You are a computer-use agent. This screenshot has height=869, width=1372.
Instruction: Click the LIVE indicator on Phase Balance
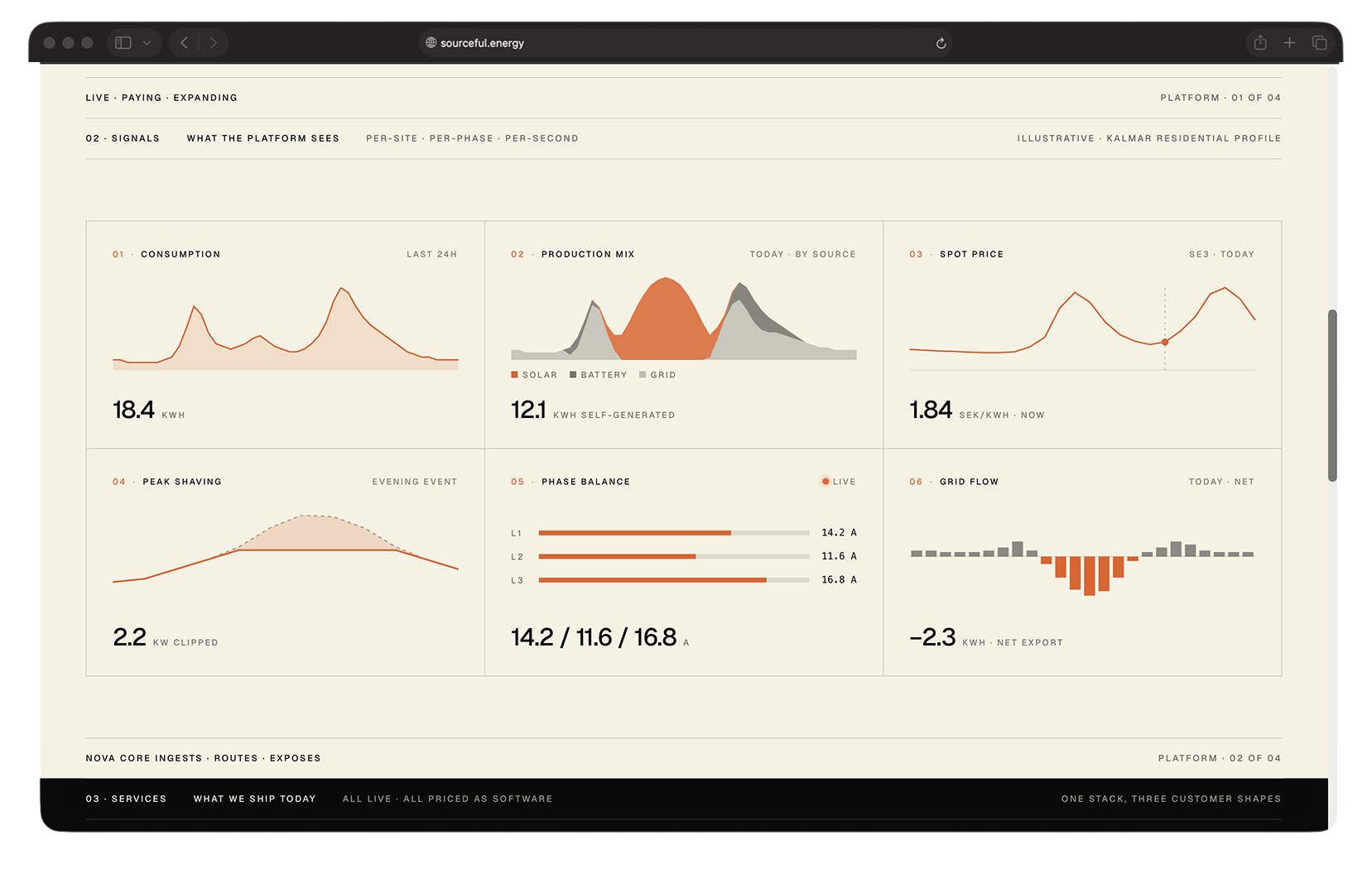[x=837, y=481]
